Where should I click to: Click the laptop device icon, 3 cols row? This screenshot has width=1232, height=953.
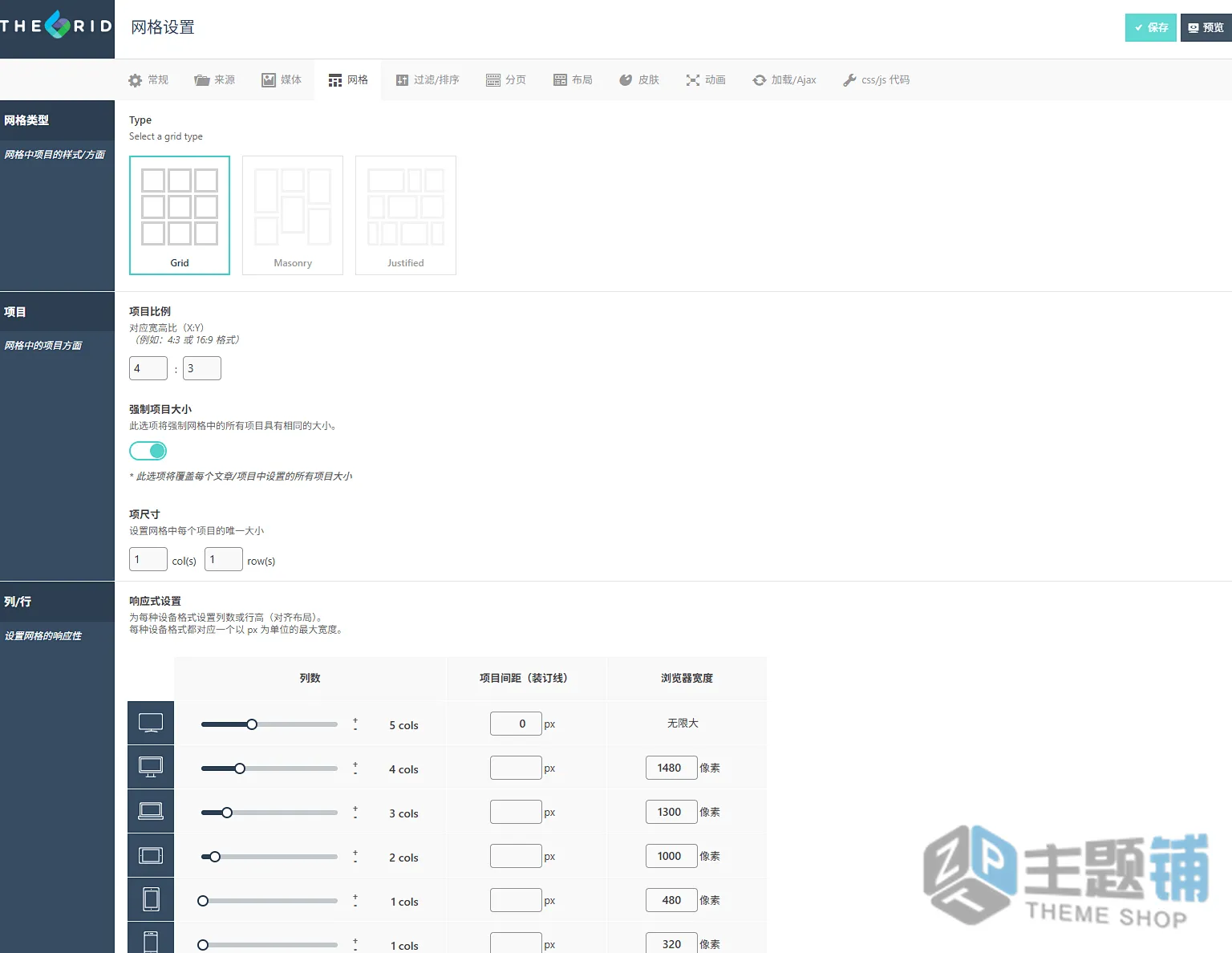click(151, 811)
